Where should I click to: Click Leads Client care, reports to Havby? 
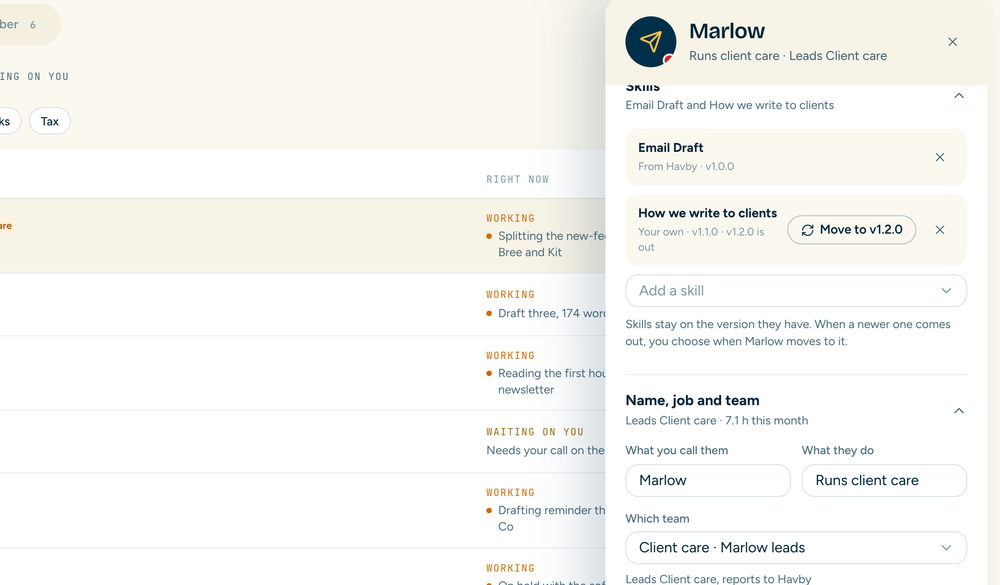click(718, 579)
